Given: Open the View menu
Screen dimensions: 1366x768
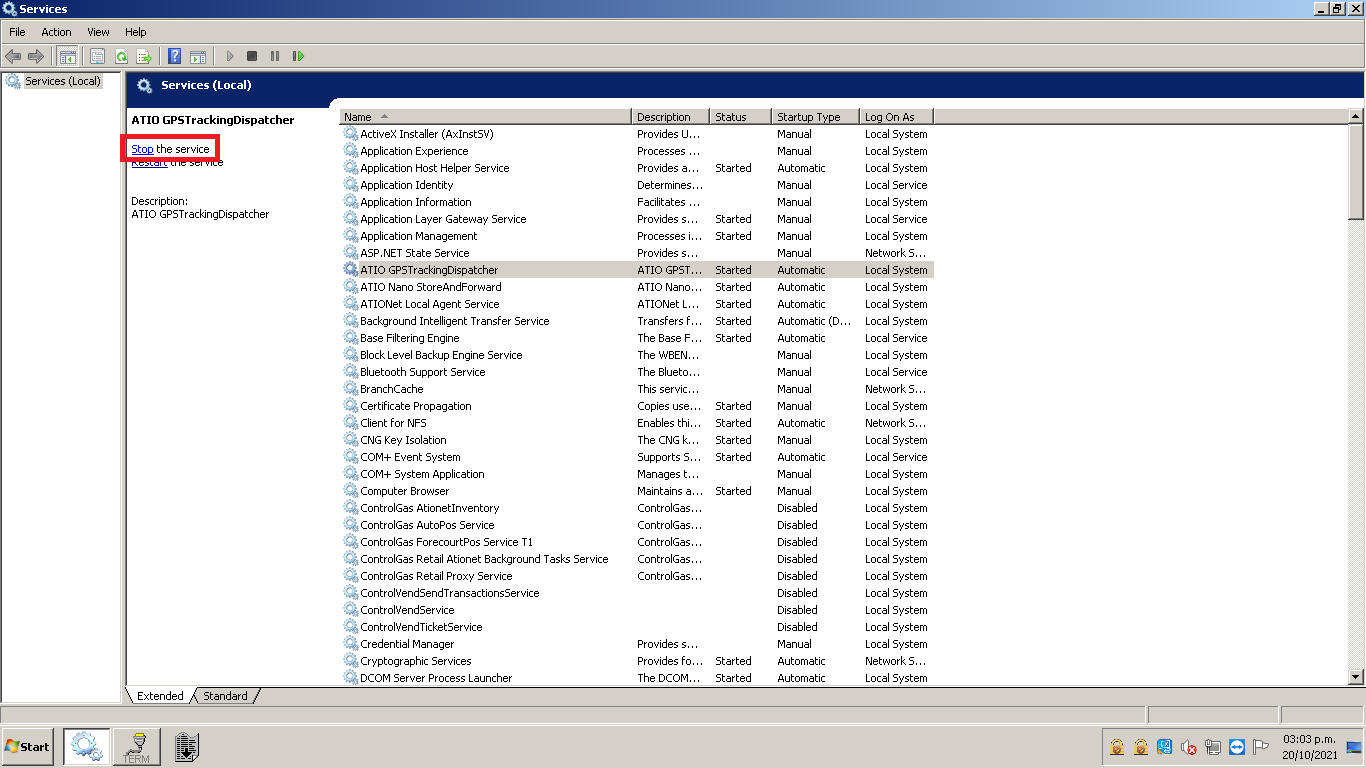Looking at the screenshot, I should (98, 32).
